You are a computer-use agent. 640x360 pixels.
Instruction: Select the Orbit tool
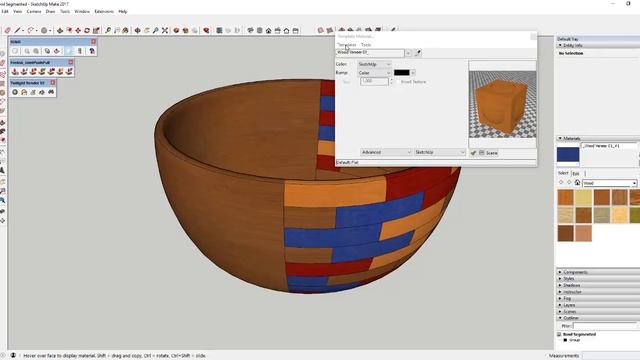[138, 30]
